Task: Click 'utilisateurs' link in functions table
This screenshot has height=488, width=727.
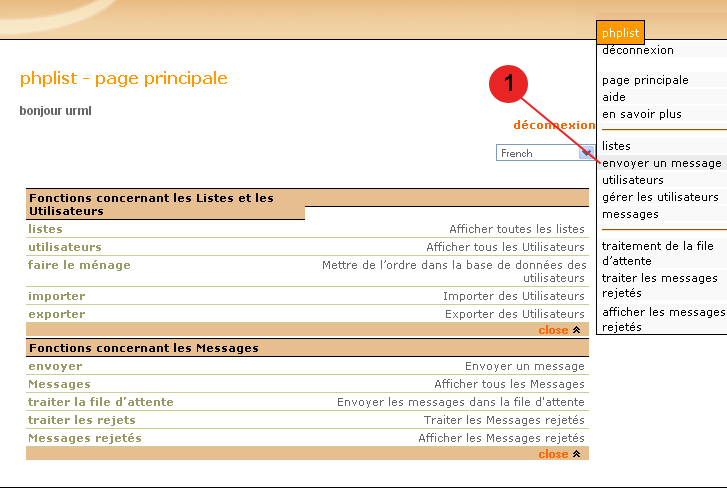Action: (x=64, y=247)
